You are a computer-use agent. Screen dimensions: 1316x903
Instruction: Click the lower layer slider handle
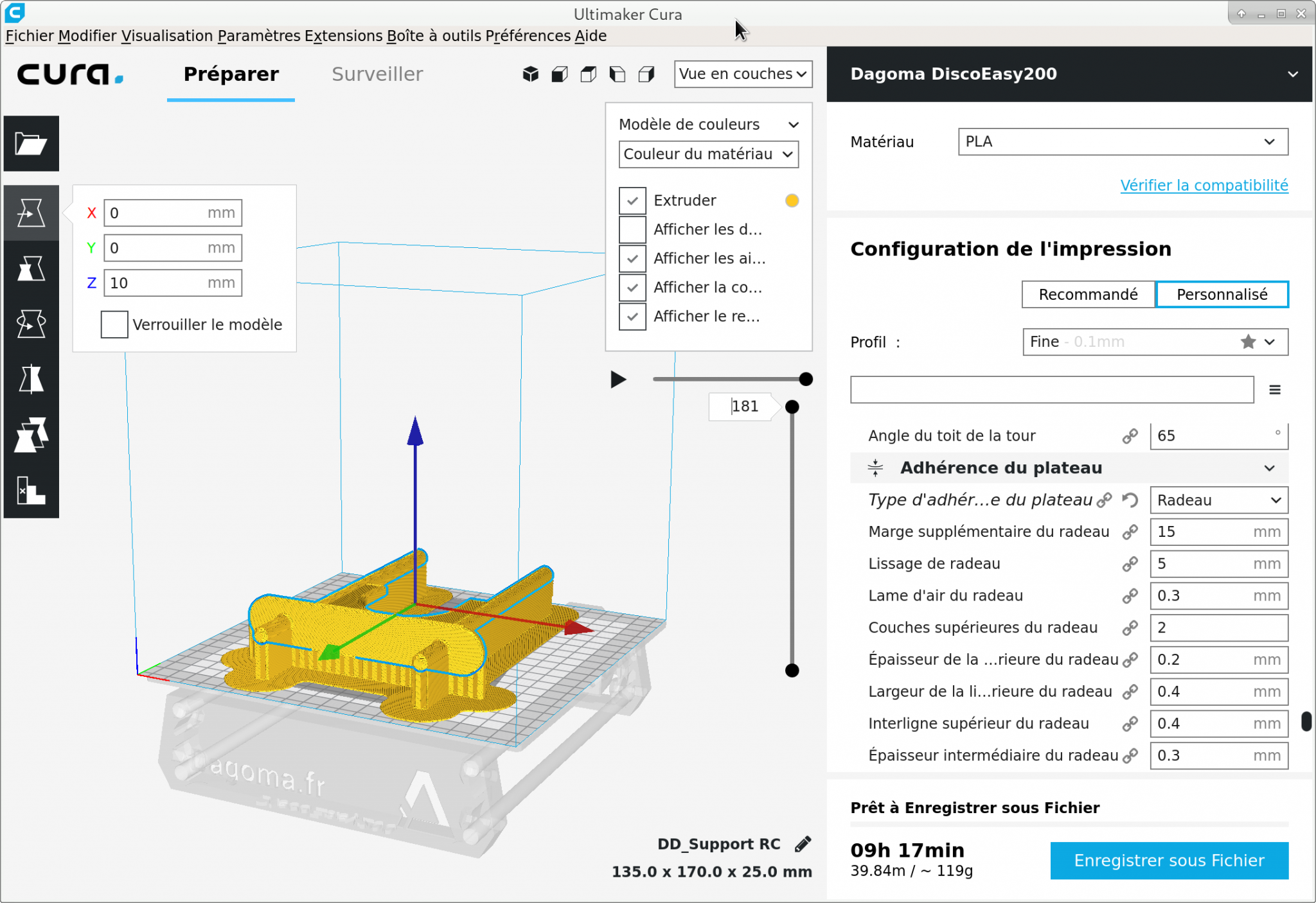coord(792,671)
